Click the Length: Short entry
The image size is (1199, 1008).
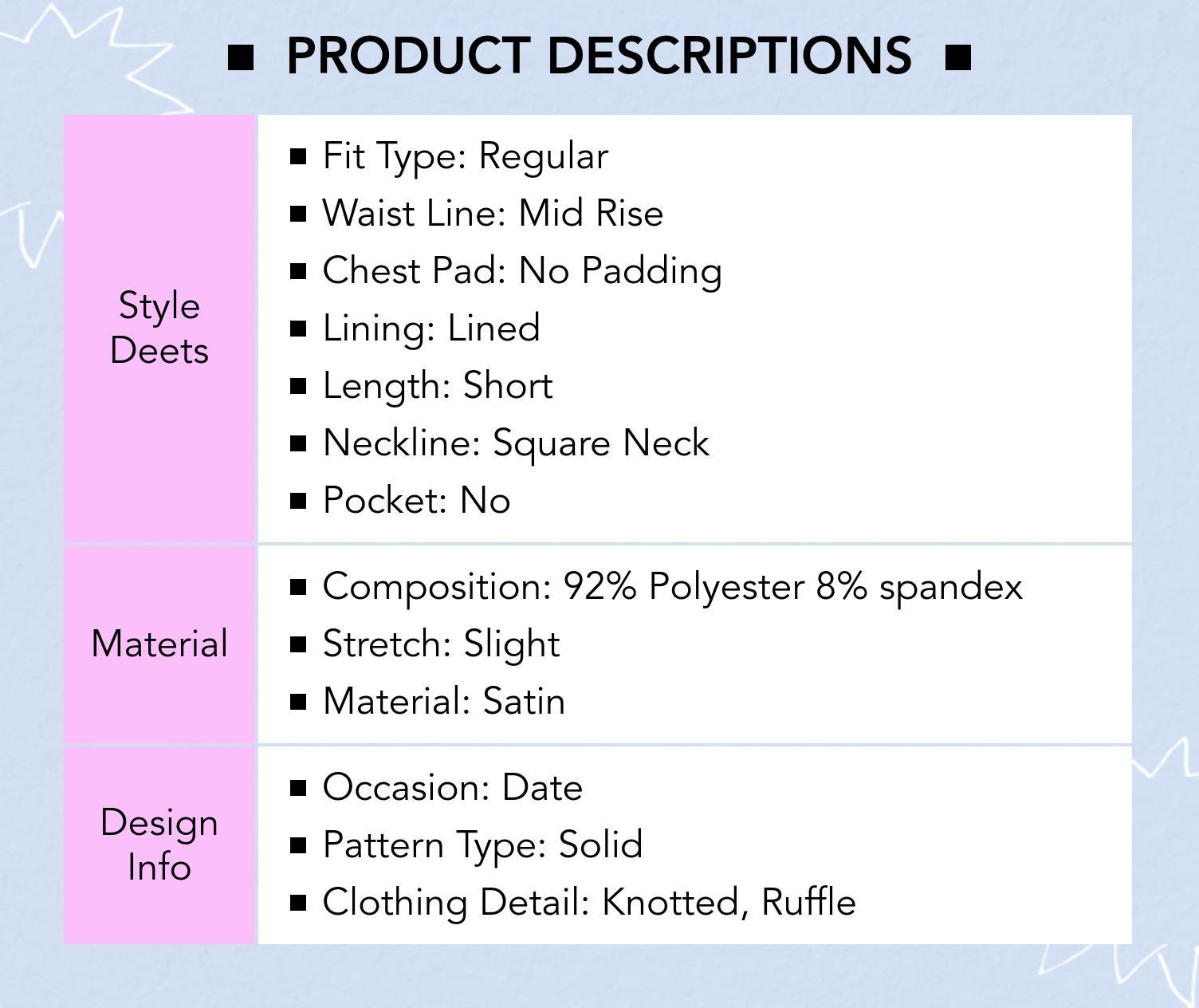[438, 386]
